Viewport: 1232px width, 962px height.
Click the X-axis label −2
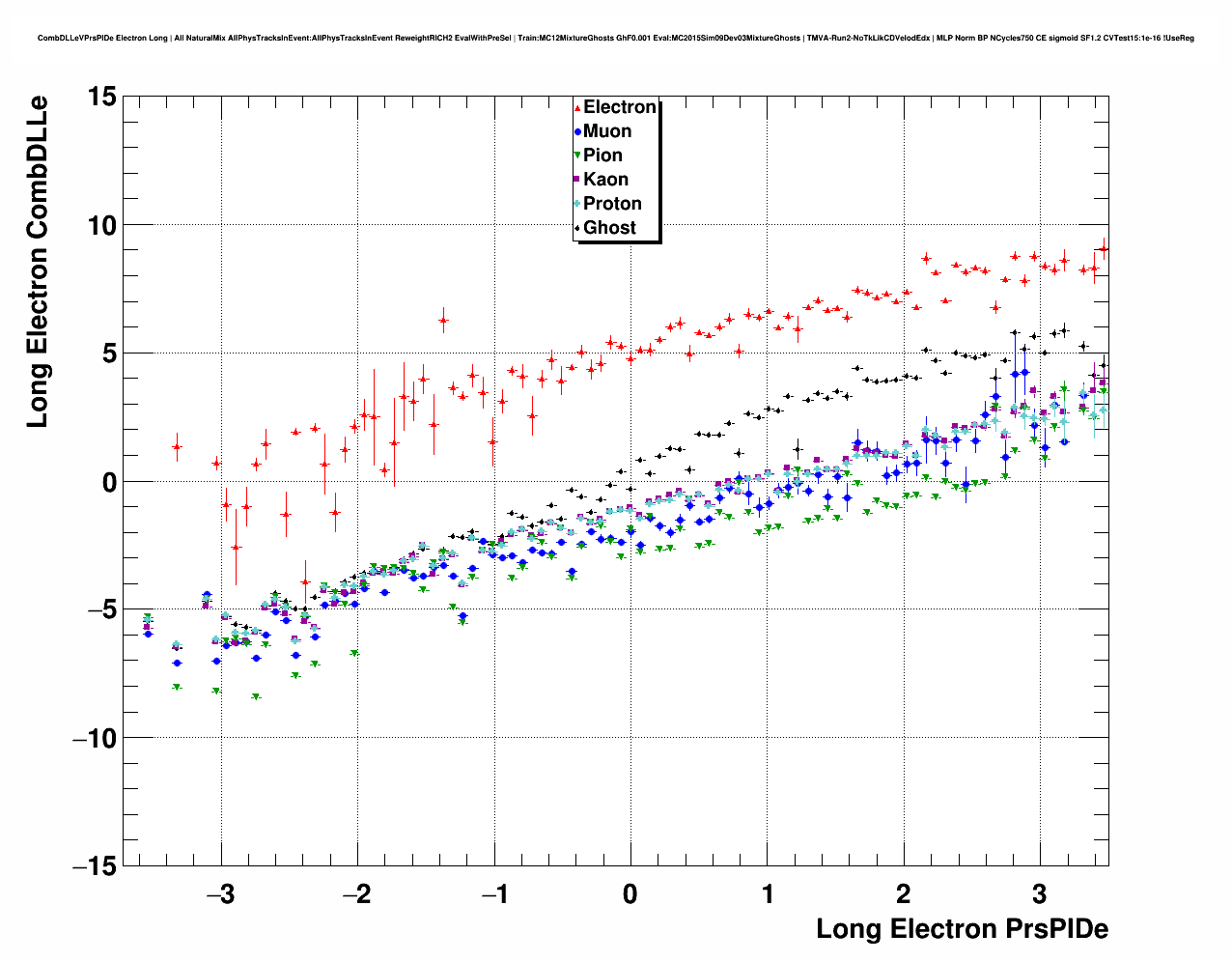point(357,894)
